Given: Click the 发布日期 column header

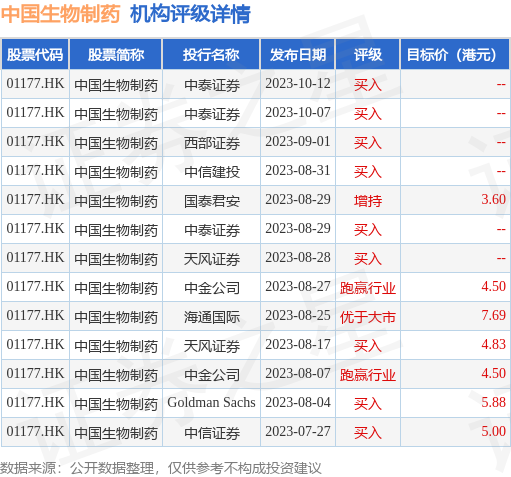Looking at the screenshot, I should 298,54.
